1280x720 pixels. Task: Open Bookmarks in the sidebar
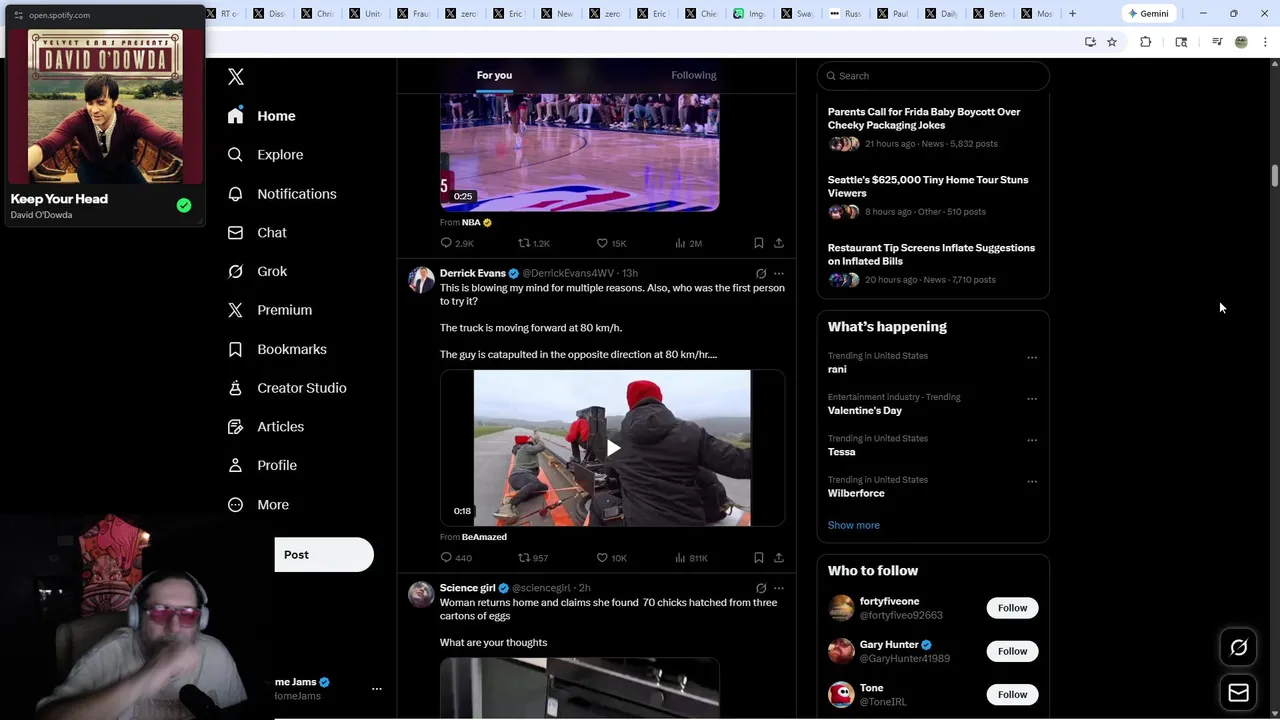[x=277, y=349]
